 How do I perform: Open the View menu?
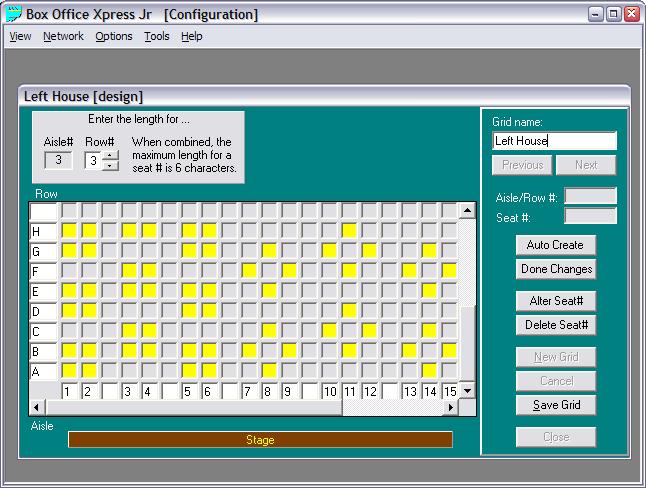[x=20, y=36]
